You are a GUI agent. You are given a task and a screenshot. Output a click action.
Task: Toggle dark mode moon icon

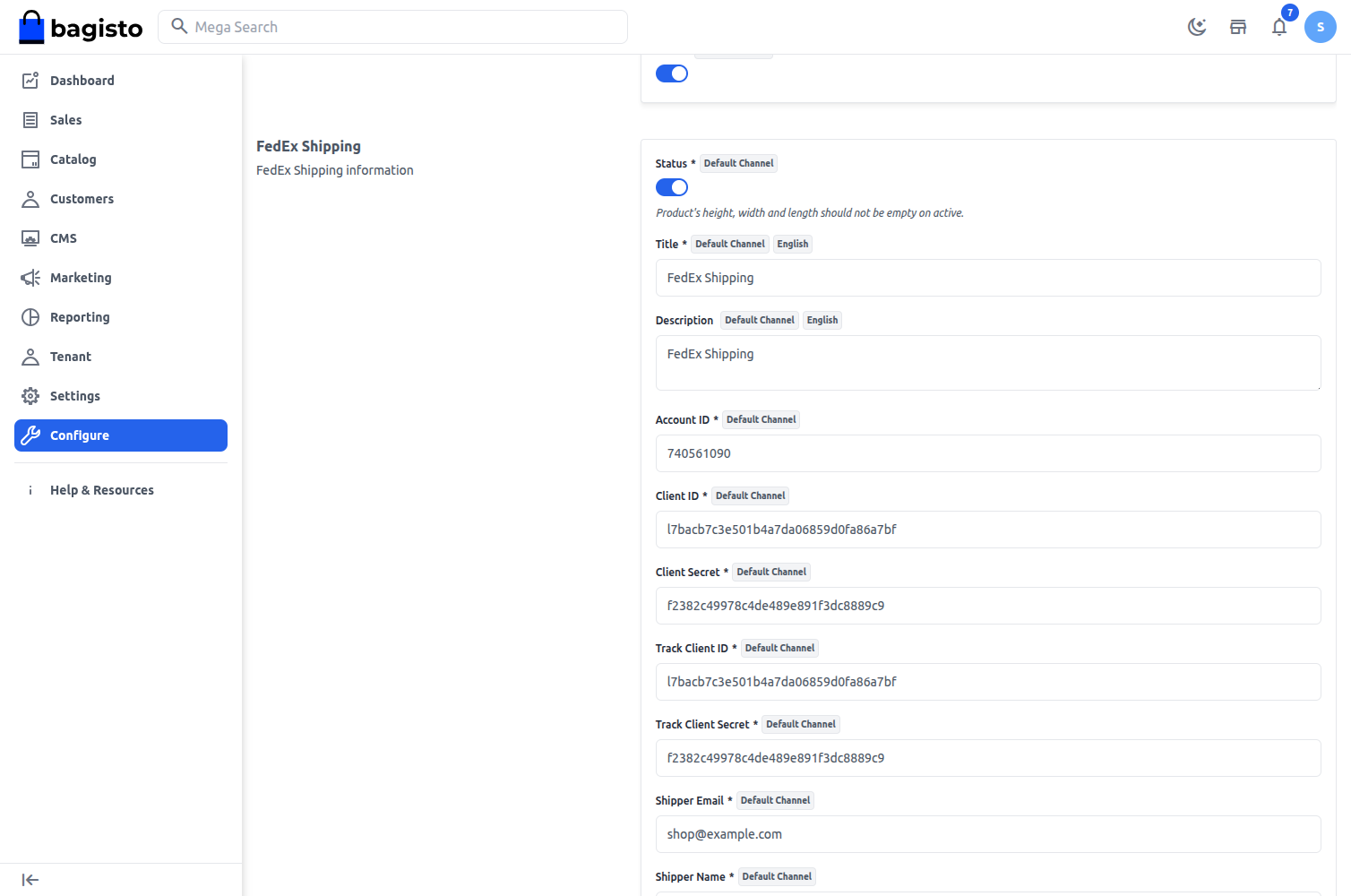(x=1197, y=27)
